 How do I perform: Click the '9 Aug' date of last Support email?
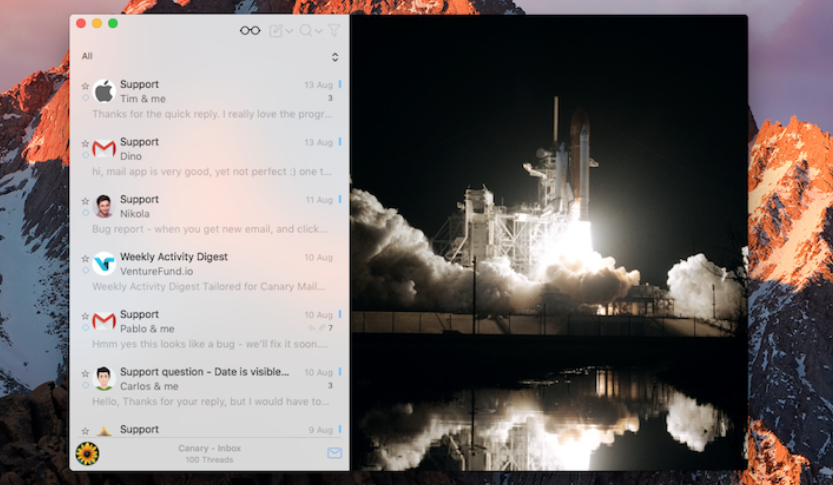click(320, 430)
